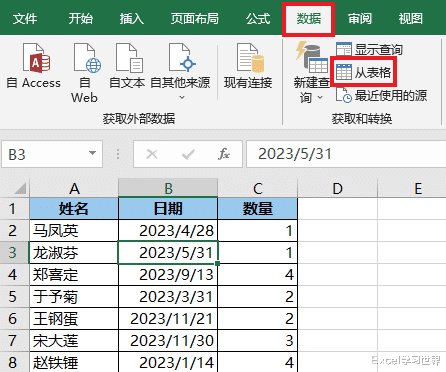
Task: Click date cell 2023/3/31
Action: pyautogui.click(x=168, y=297)
